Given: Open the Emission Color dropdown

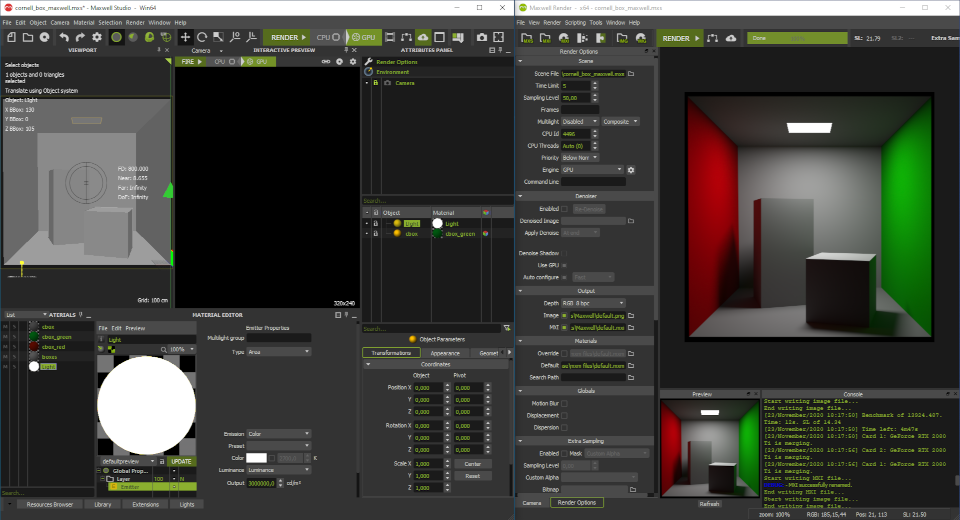Looking at the screenshot, I should 279,434.
